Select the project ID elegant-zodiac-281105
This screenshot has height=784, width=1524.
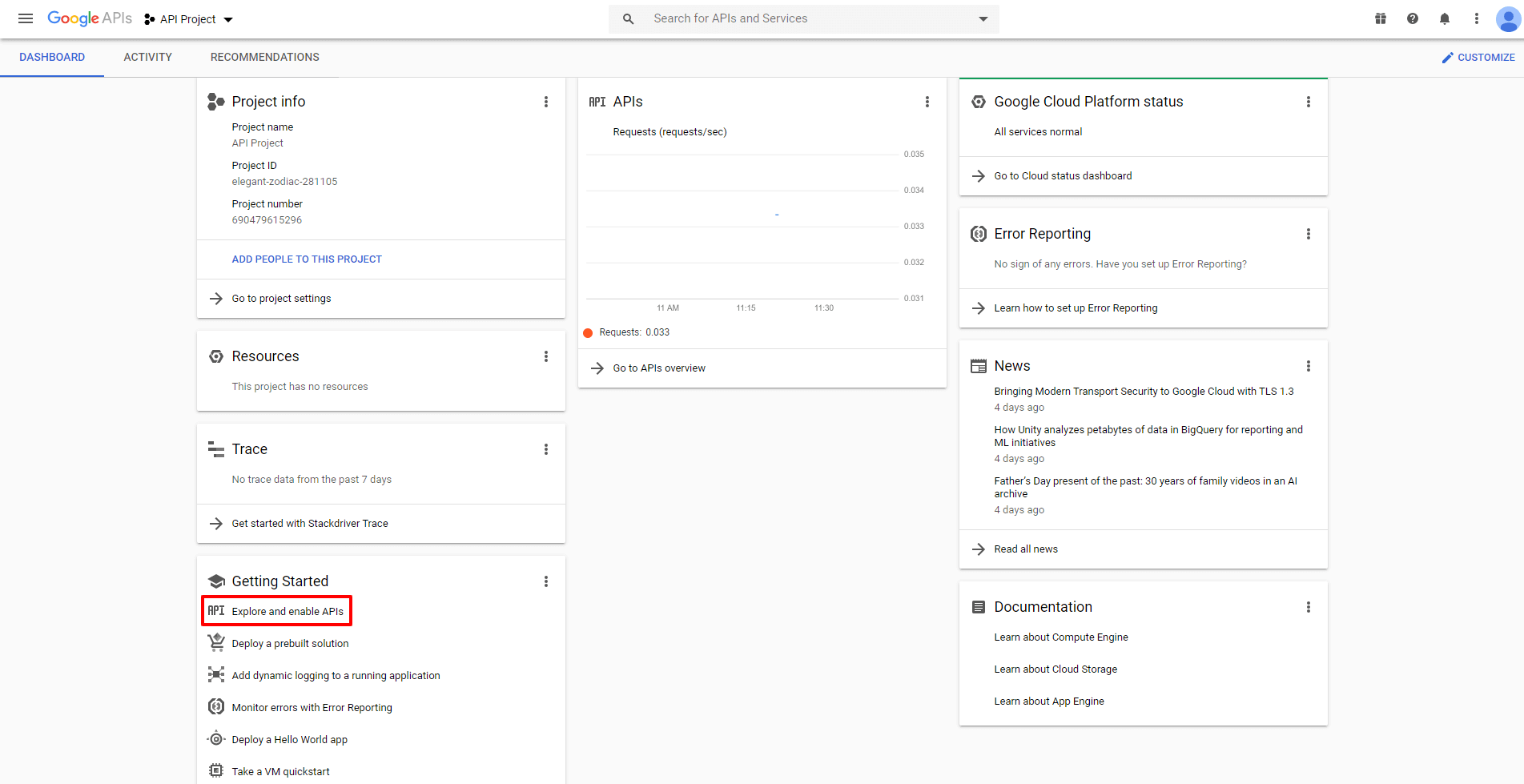(x=284, y=182)
